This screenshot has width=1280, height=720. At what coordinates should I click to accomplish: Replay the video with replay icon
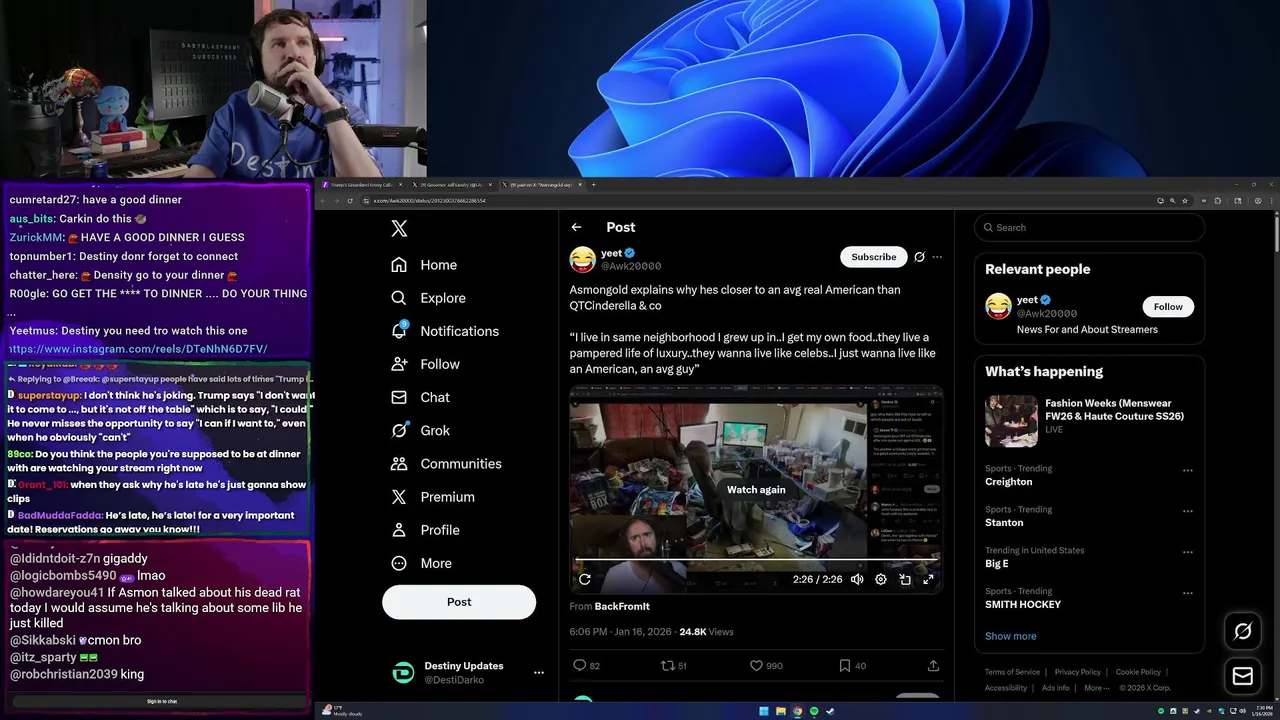tap(585, 579)
